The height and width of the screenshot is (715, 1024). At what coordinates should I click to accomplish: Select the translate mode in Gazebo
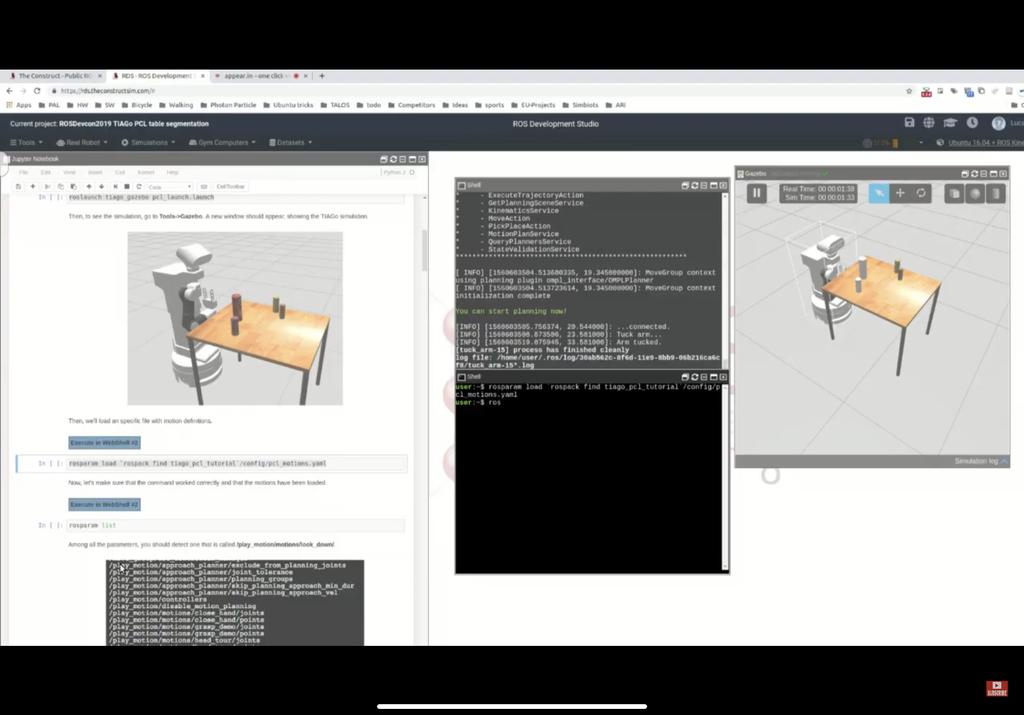pyautogui.click(x=900, y=193)
